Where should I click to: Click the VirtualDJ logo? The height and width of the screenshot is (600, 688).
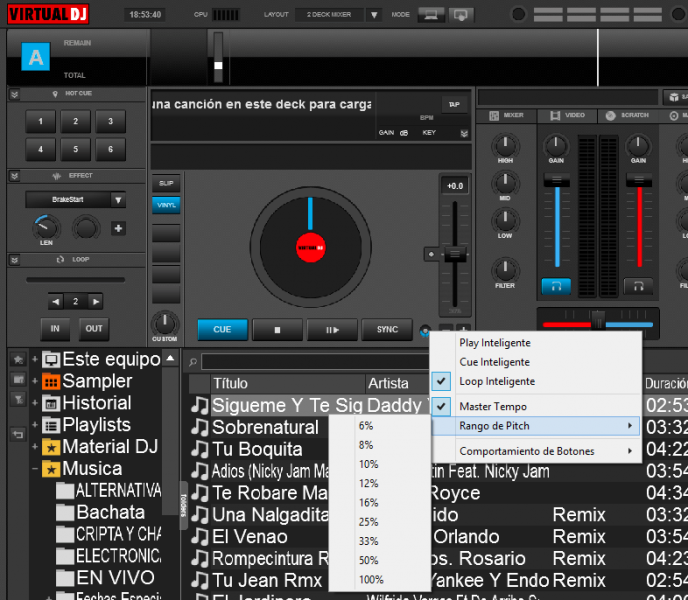[x=48, y=14]
